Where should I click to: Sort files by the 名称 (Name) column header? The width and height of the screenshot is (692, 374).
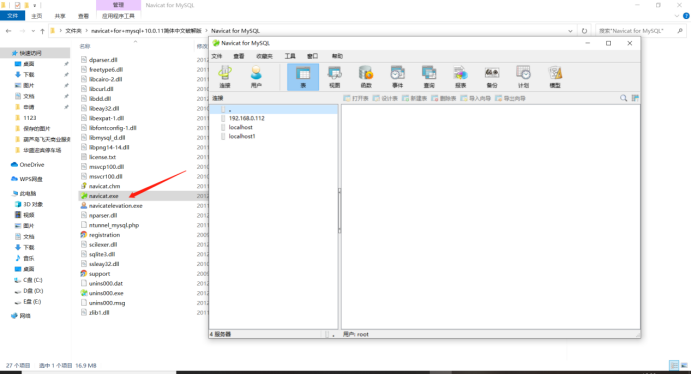tap(85, 46)
